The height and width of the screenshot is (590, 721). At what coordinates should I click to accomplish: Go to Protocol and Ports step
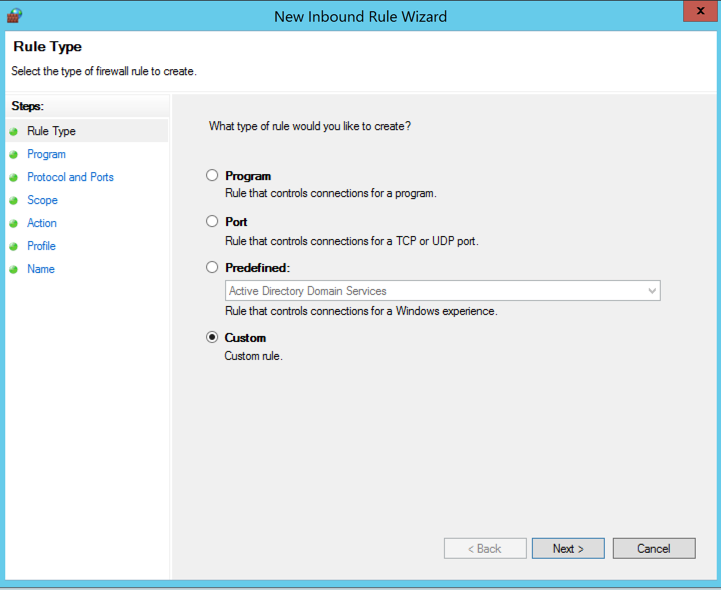[x=70, y=177]
